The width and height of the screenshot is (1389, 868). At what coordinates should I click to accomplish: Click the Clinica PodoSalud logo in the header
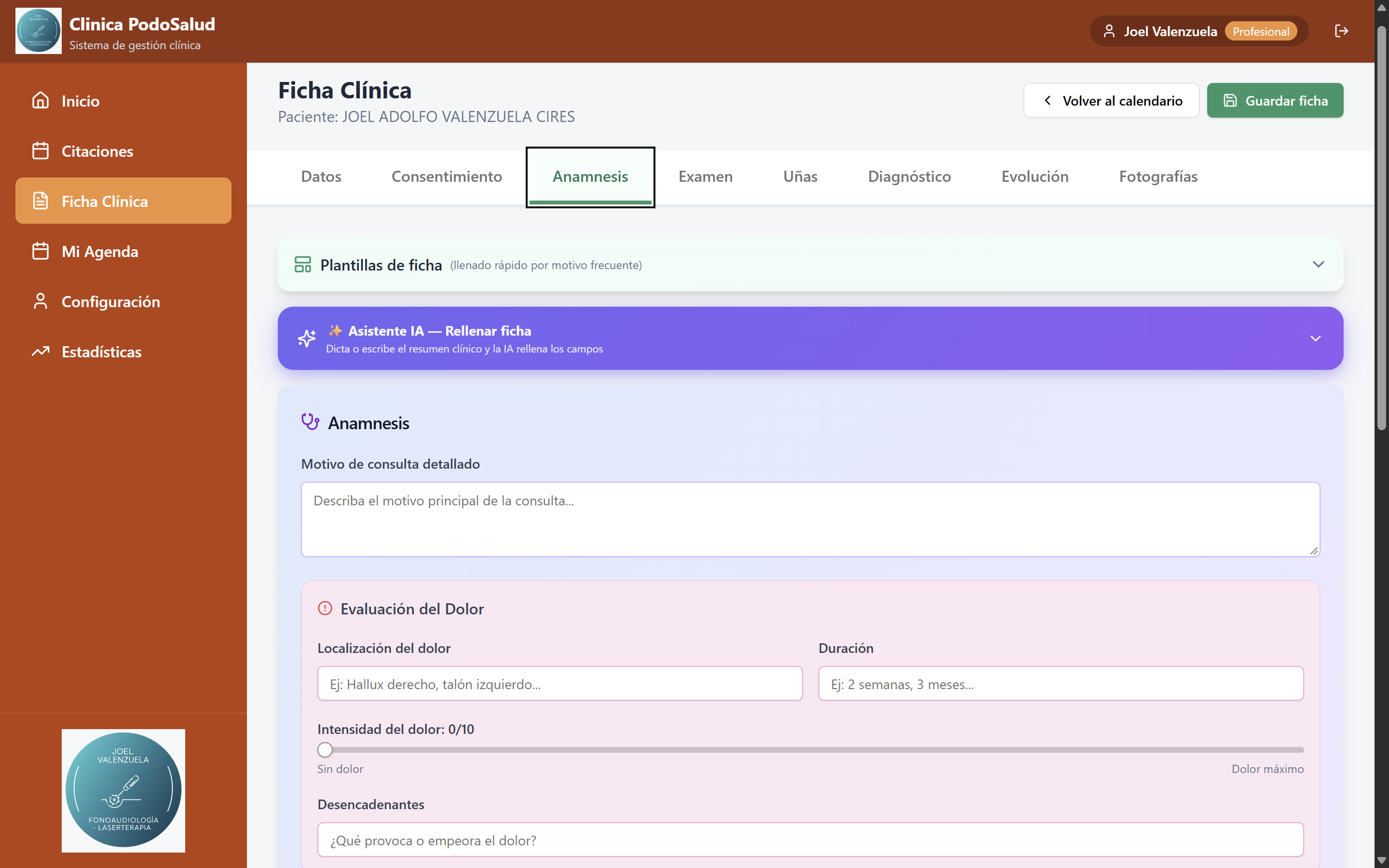click(x=39, y=31)
